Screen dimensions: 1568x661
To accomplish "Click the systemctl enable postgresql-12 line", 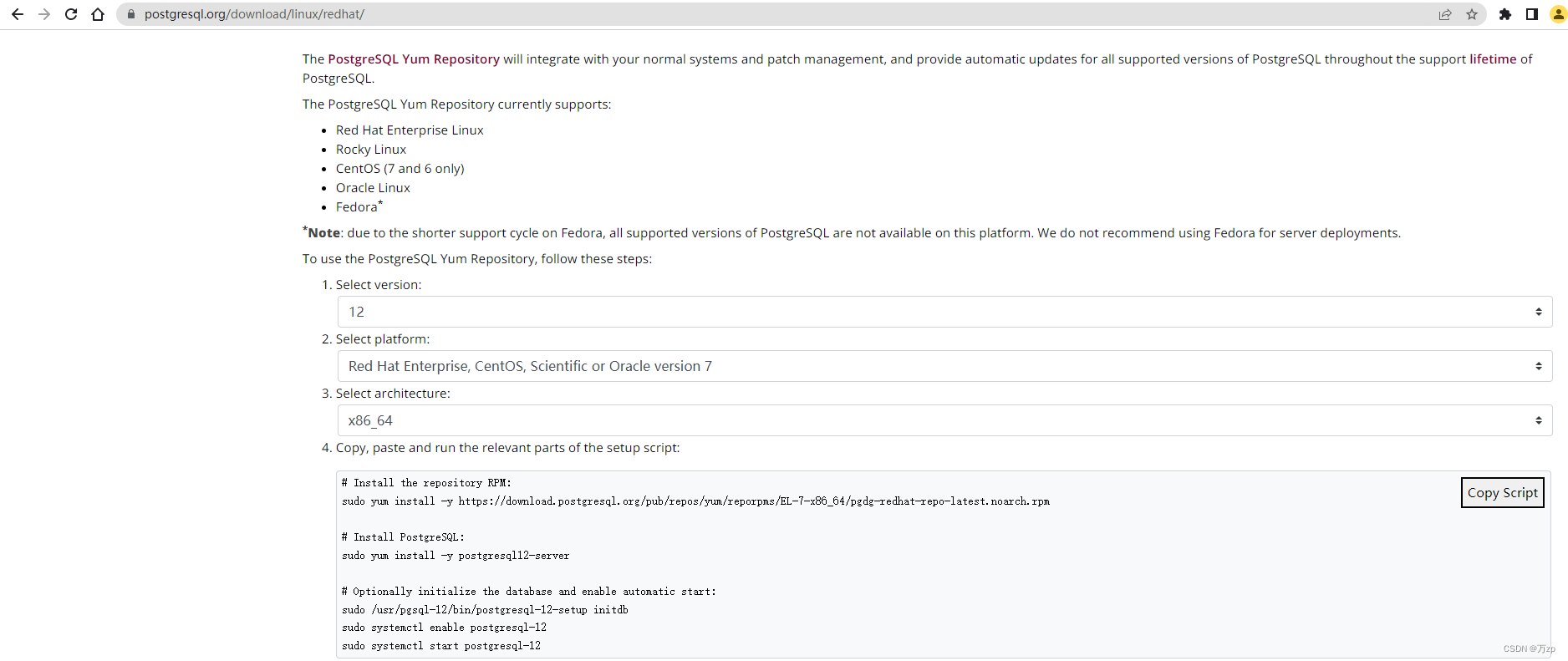I will point(444,628).
